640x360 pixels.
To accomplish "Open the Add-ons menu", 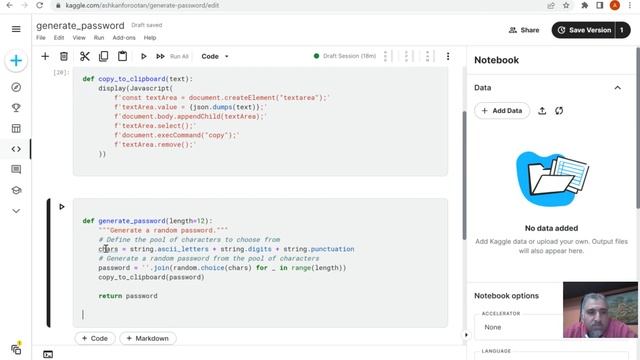I will coord(124,38).
